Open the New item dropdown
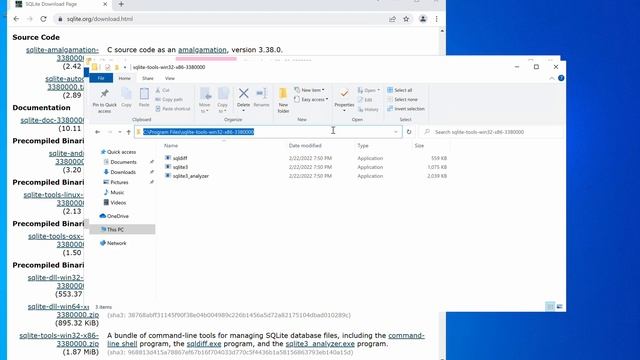640x360 pixels. 309,90
